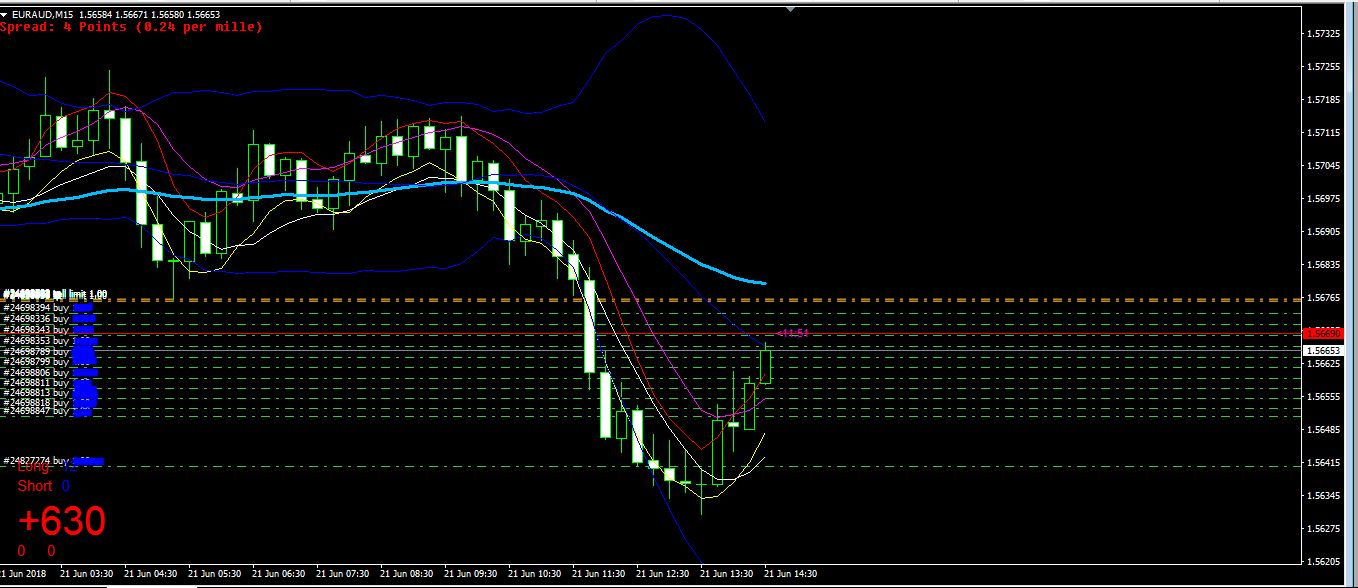
Task: Click the red Spread: 4 Points text
Action: point(131,27)
